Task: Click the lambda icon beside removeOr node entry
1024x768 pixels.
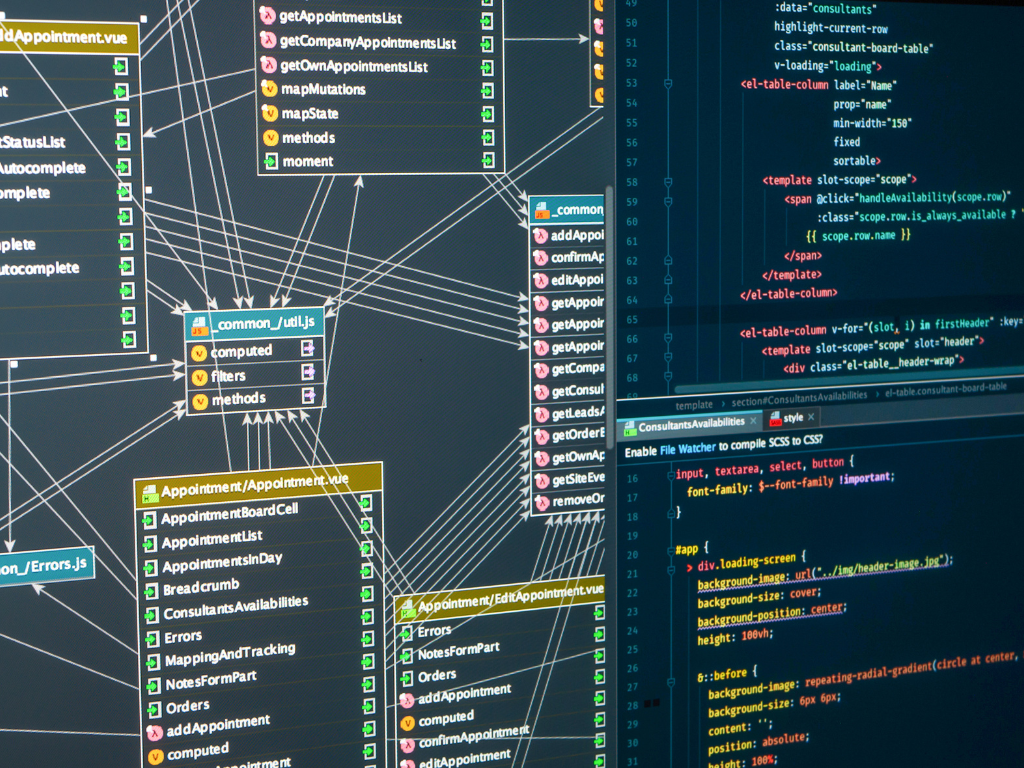Action: [x=541, y=501]
